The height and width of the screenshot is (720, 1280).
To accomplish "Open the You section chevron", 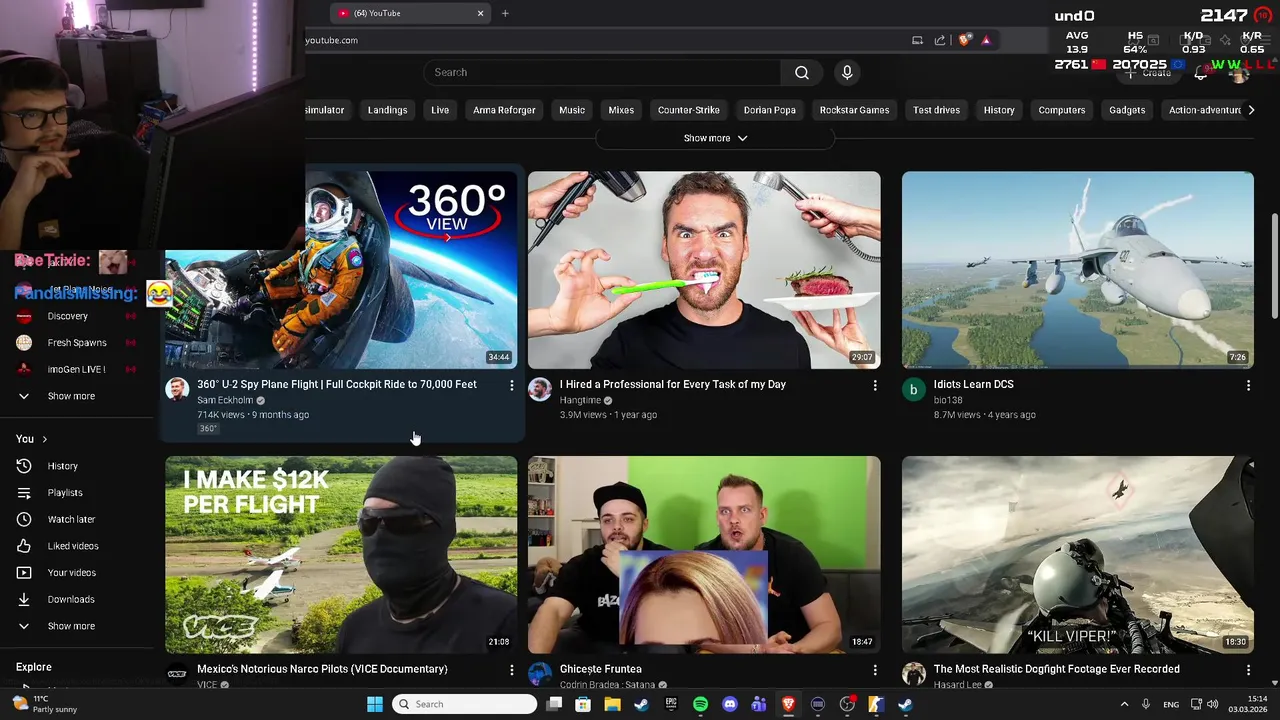I will (x=44, y=439).
